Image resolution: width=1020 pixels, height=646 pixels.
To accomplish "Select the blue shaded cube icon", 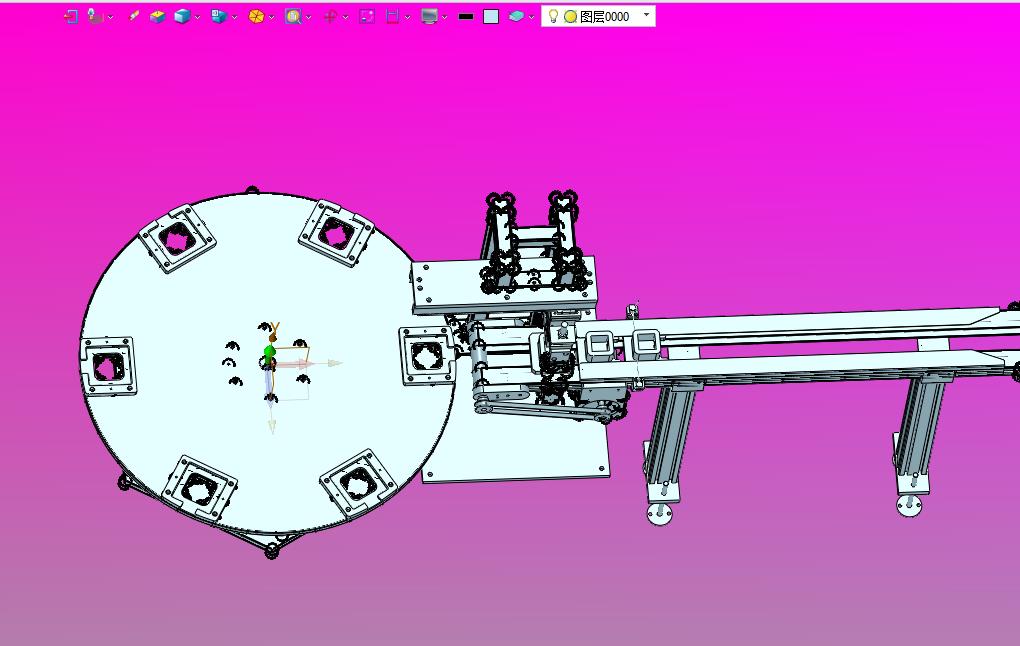I will (182, 17).
